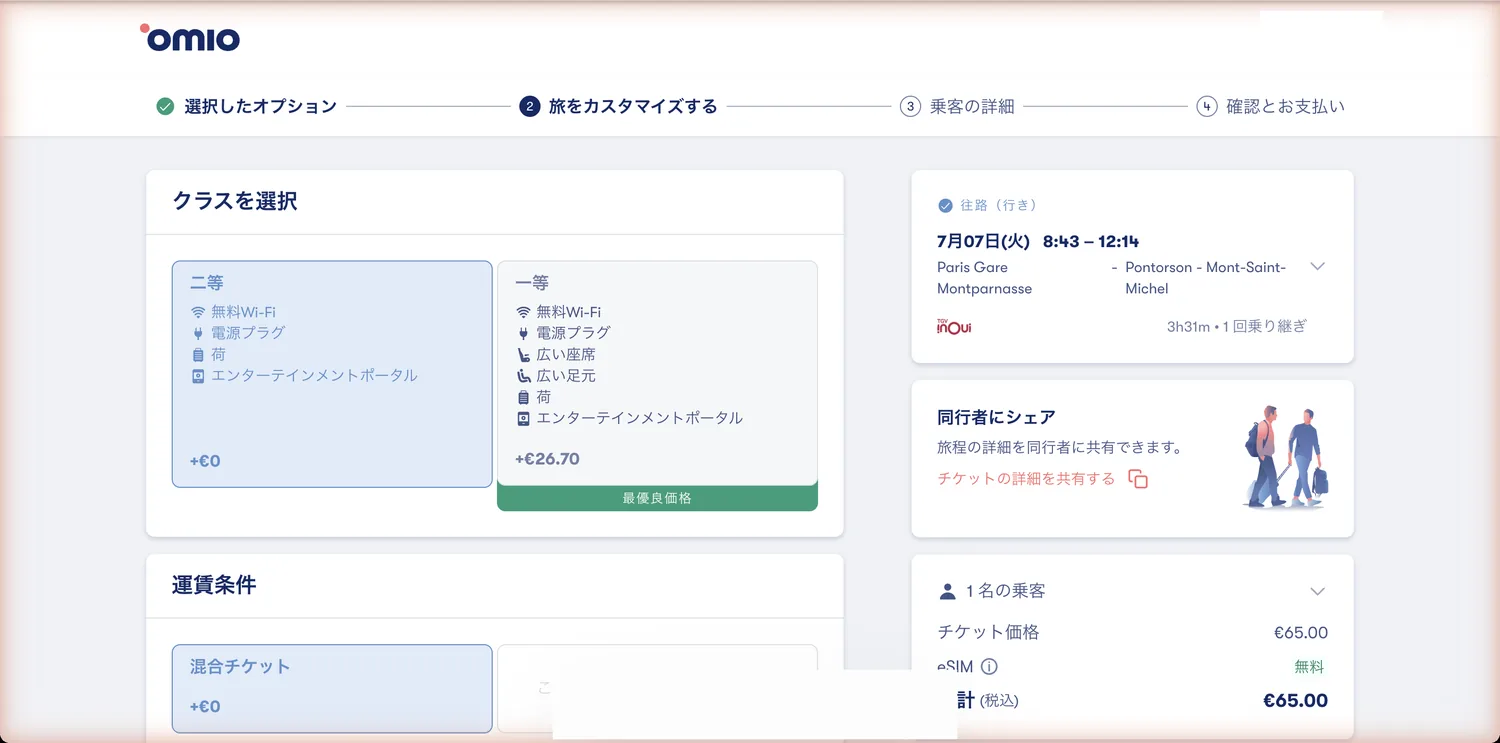Image resolution: width=1500 pixels, height=743 pixels.
Task: Click the 同行者にシェア heading
Action: point(996,417)
